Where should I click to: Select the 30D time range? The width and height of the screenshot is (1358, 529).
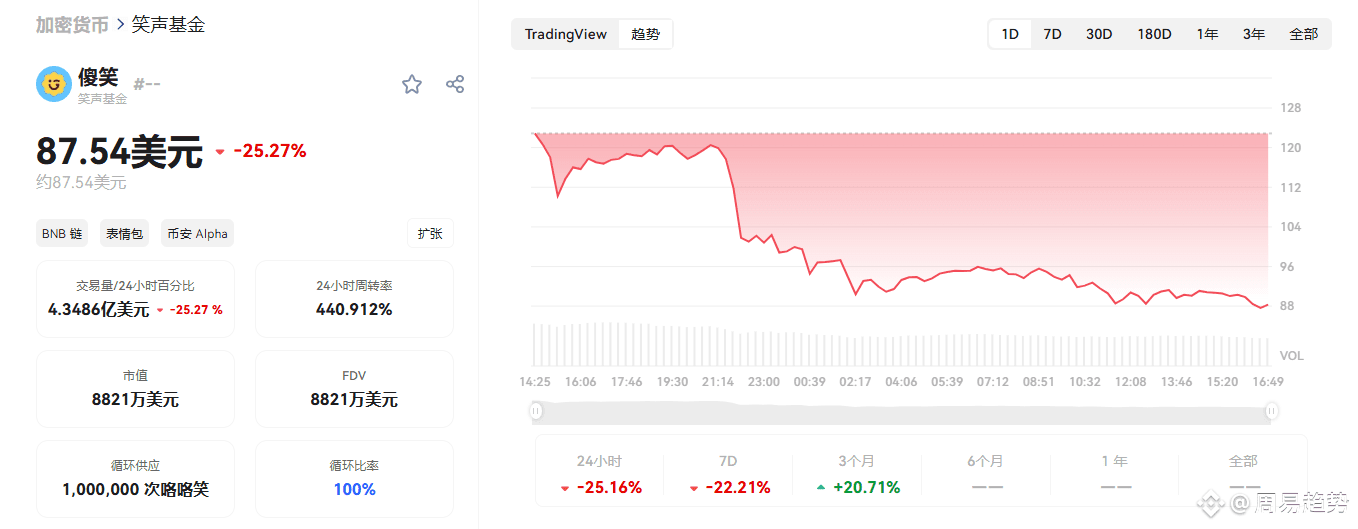1099,34
